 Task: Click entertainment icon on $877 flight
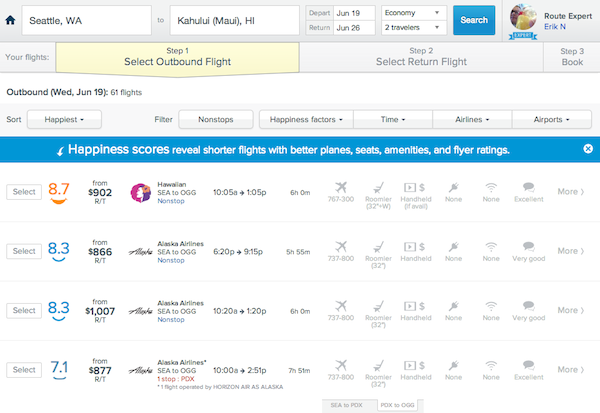coord(414,366)
